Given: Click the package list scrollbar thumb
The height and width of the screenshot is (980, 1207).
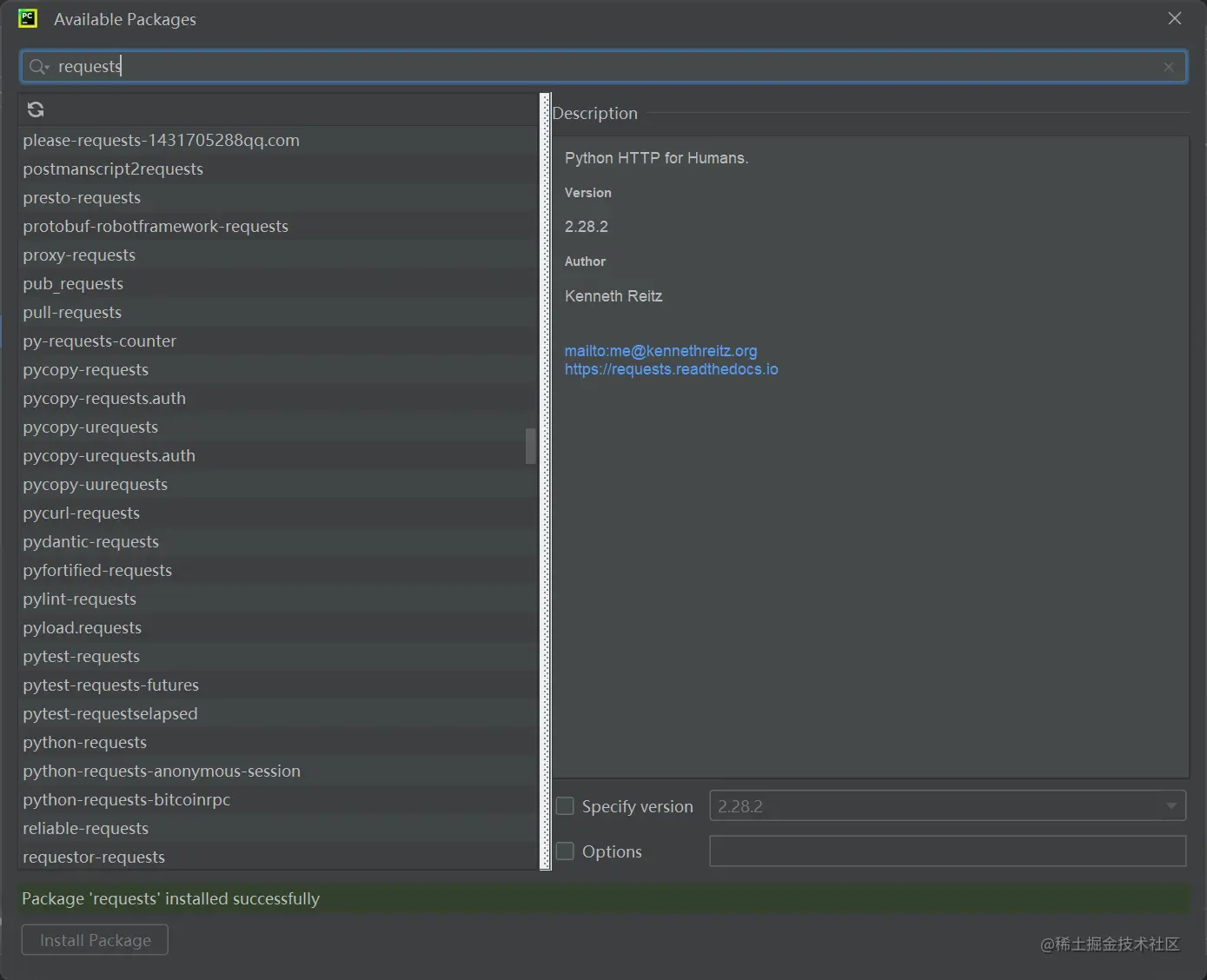Looking at the screenshot, I should click(x=531, y=446).
